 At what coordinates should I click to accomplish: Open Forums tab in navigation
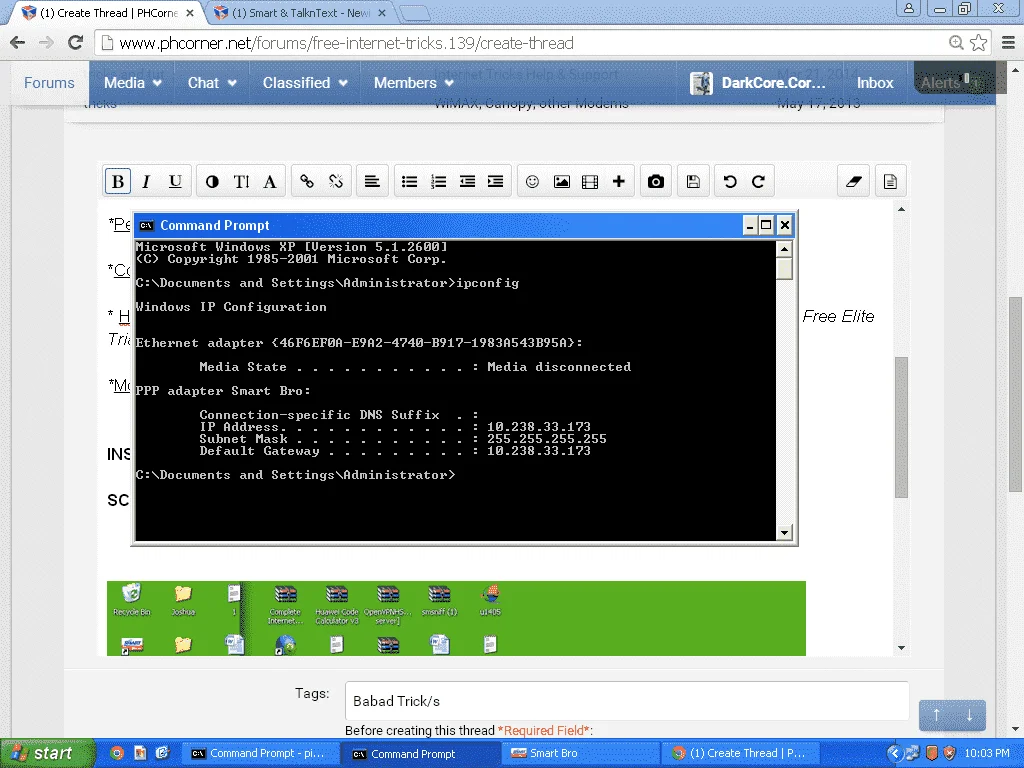pos(50,83)
